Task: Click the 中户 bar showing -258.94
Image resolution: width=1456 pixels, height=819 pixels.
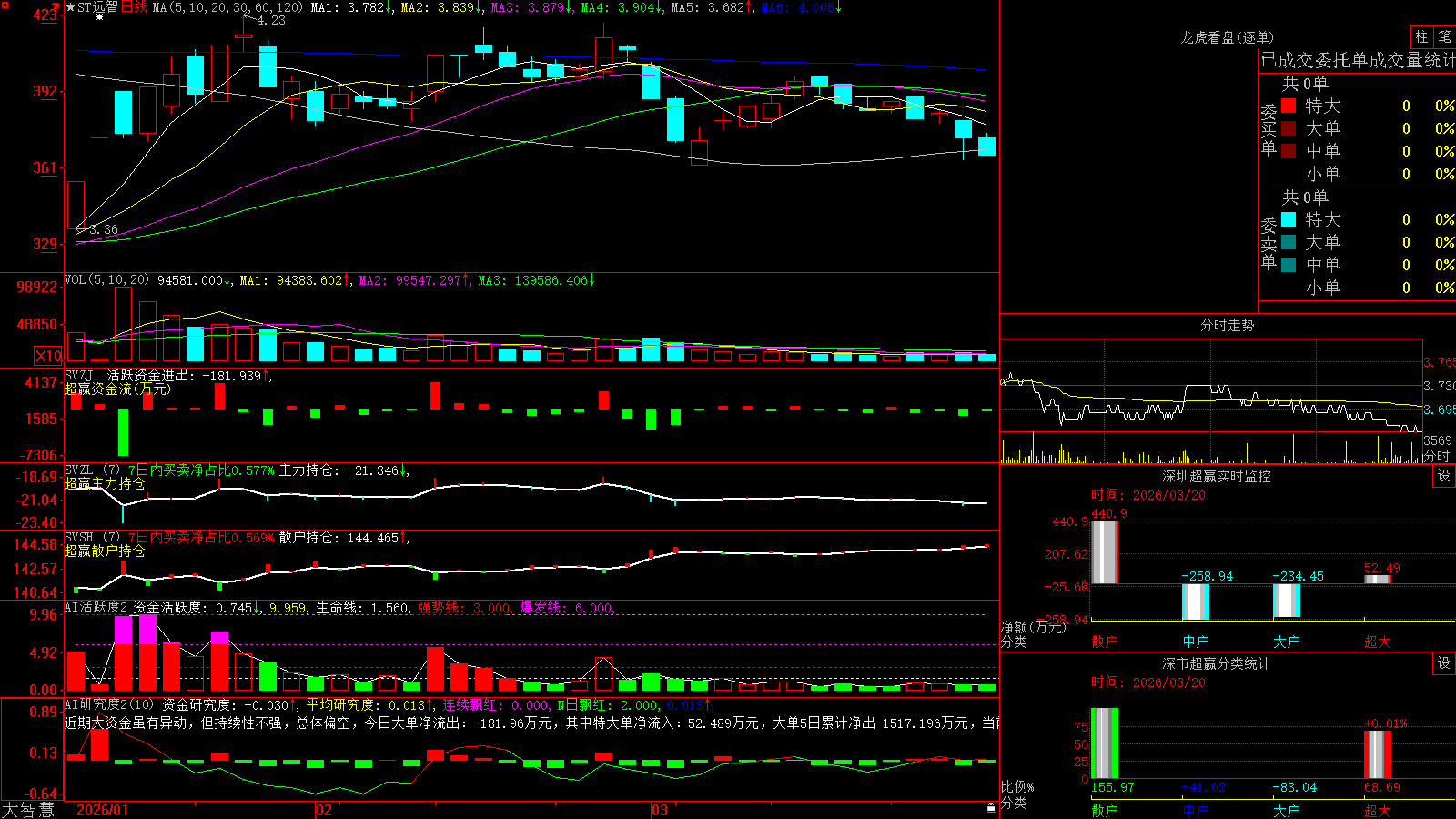Action: pos(1195,602)
